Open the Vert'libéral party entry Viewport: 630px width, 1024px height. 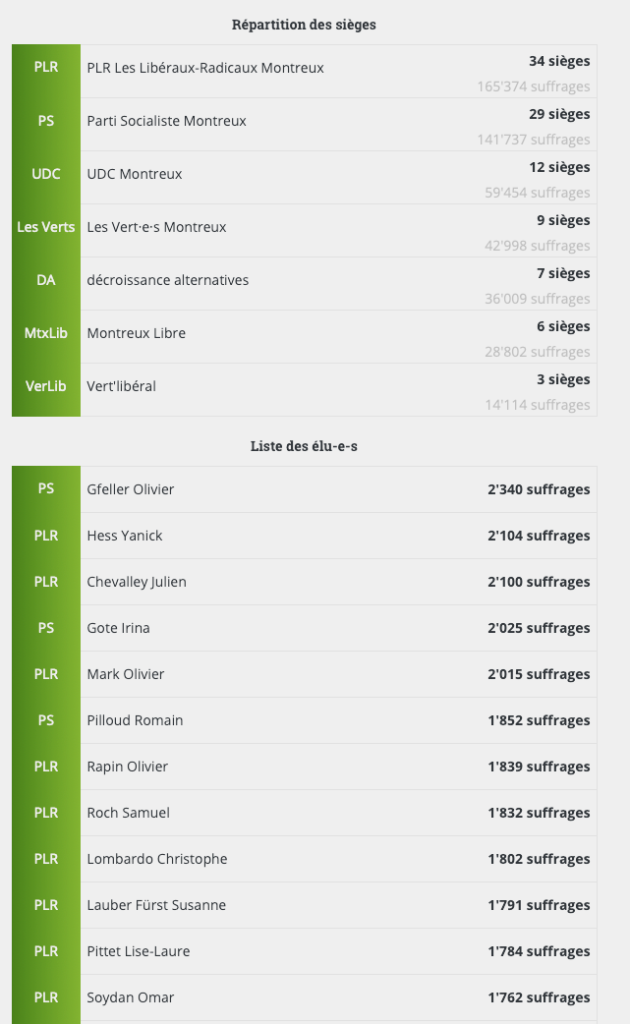point(121,386)
